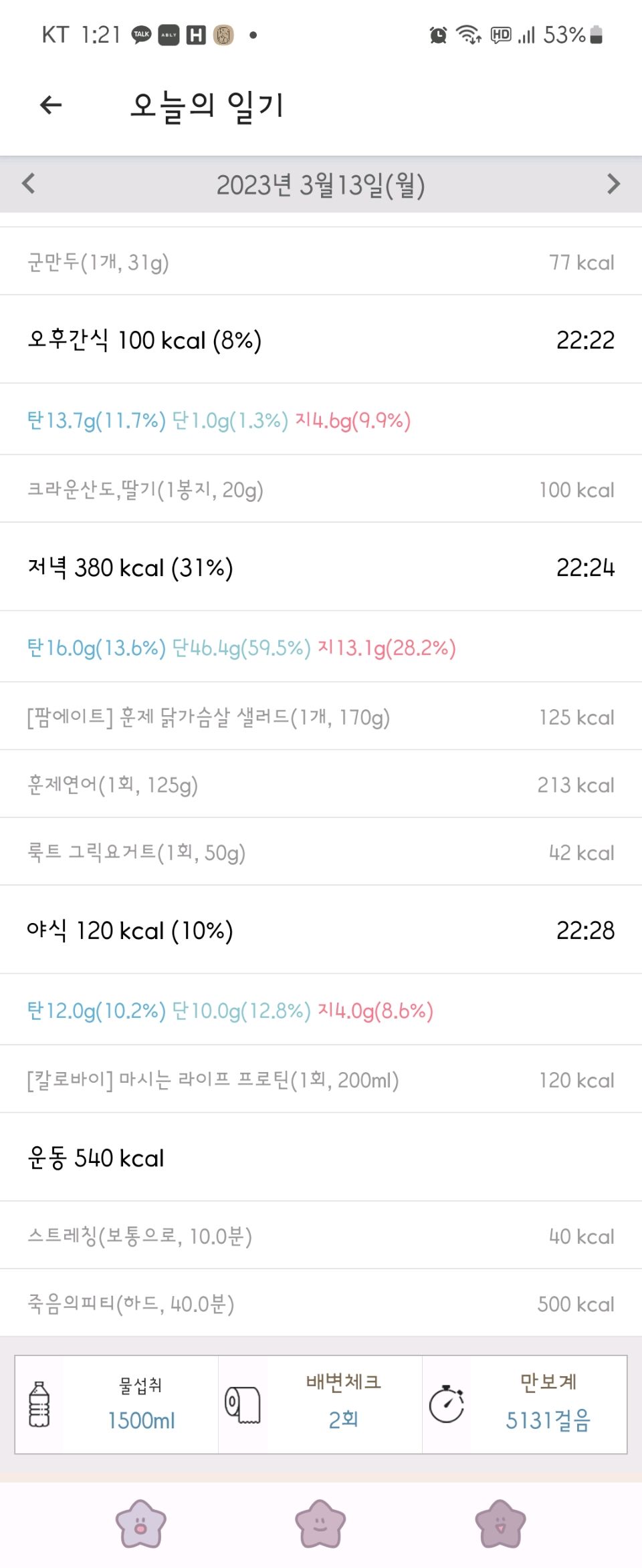Open 물섭취 1500ml entry

[x=116, y=1404]
